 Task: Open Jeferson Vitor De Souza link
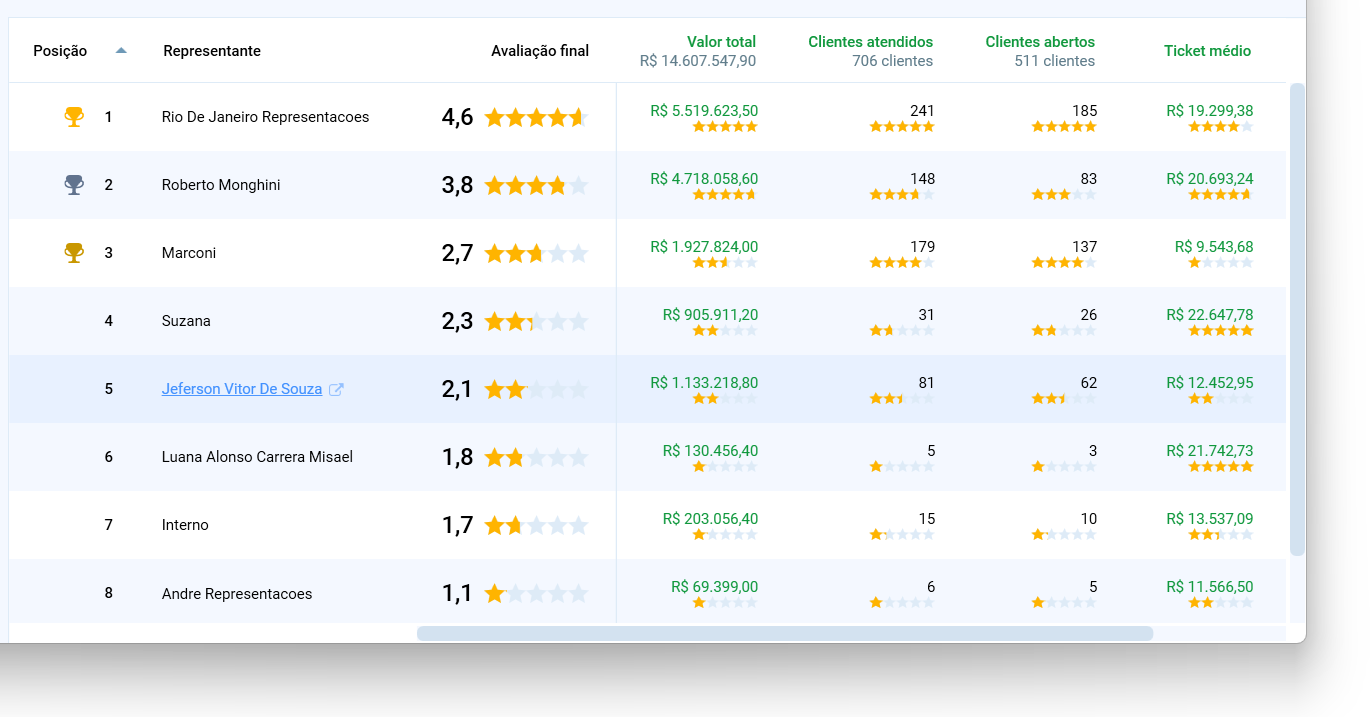tap(242, 389)
